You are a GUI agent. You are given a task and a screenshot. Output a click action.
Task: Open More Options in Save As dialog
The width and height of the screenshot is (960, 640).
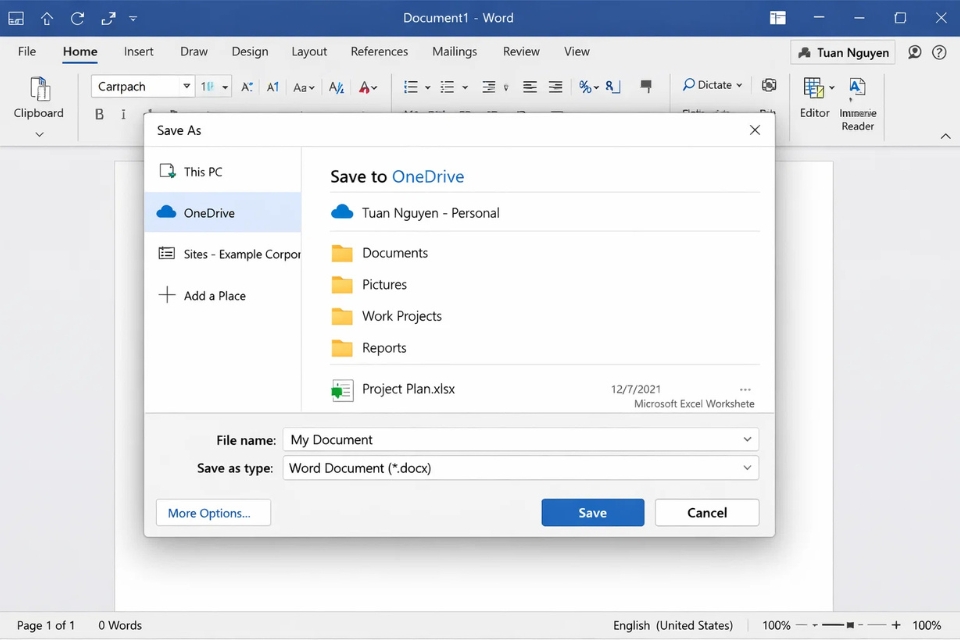(212, 512)
